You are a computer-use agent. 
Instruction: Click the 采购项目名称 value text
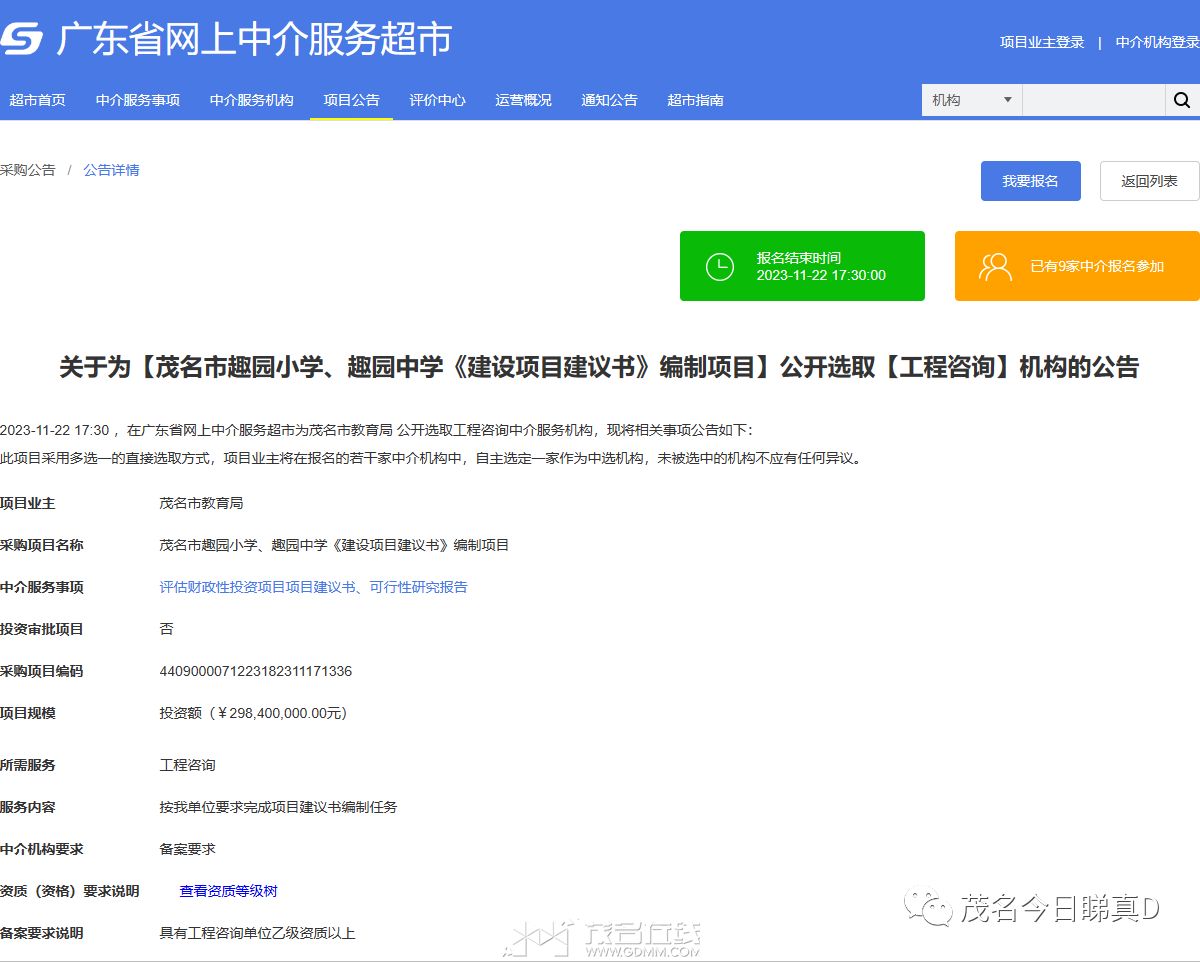tap(334, 545)
